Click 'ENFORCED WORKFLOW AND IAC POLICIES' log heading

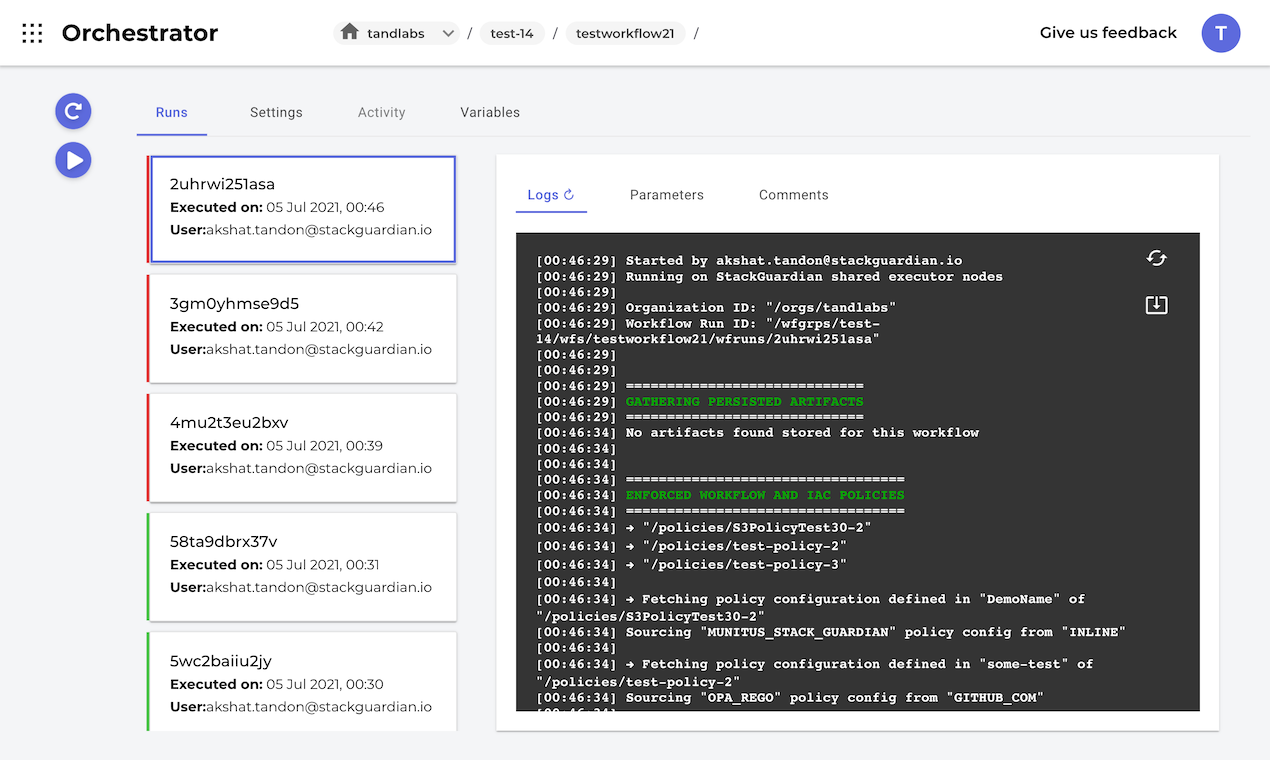(765, 495)
